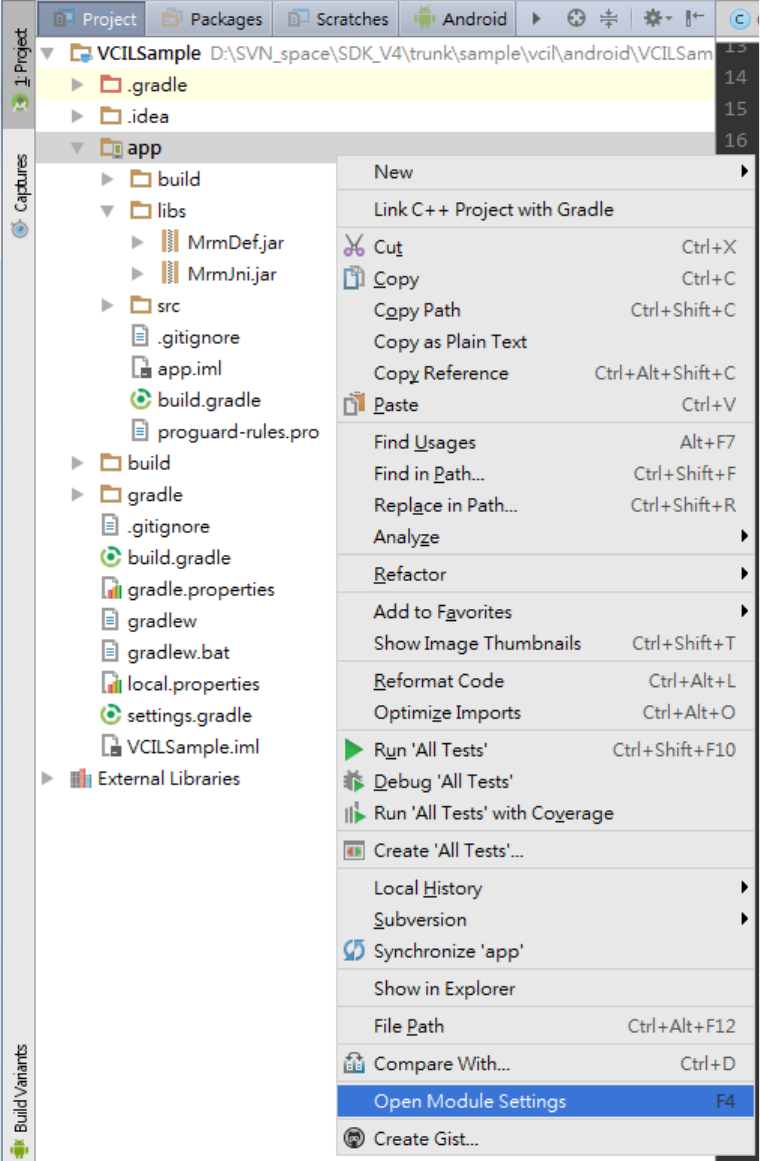Click the Debug 'All Tests' bug icon
The image size is (760, 1161).
pos(354,781)
